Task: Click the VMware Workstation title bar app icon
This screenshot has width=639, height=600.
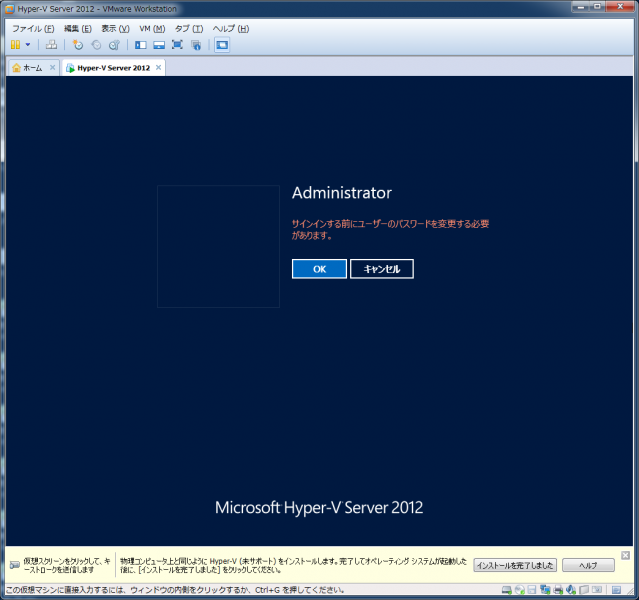Action: click(10, 9)
